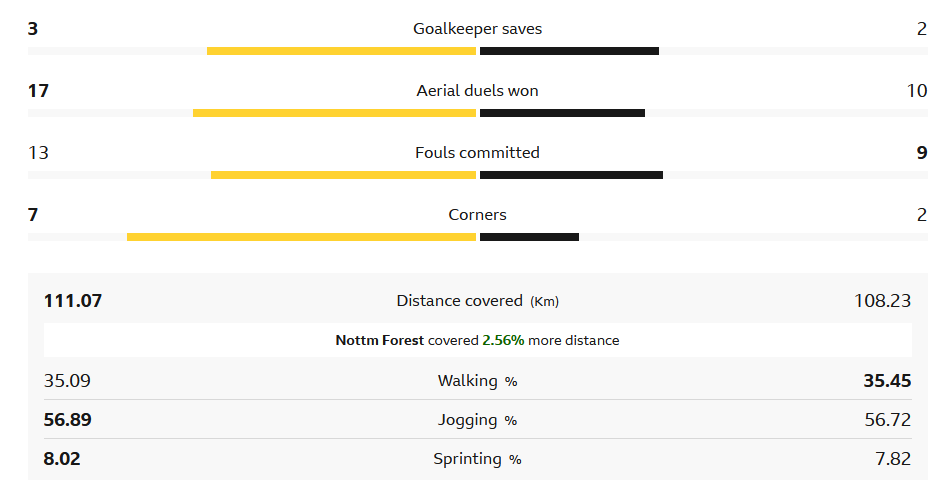Image resolution: width=949 pixels, height=480 pixels.
Task: Click the black Corners bar
Action: tap(529, 237)
